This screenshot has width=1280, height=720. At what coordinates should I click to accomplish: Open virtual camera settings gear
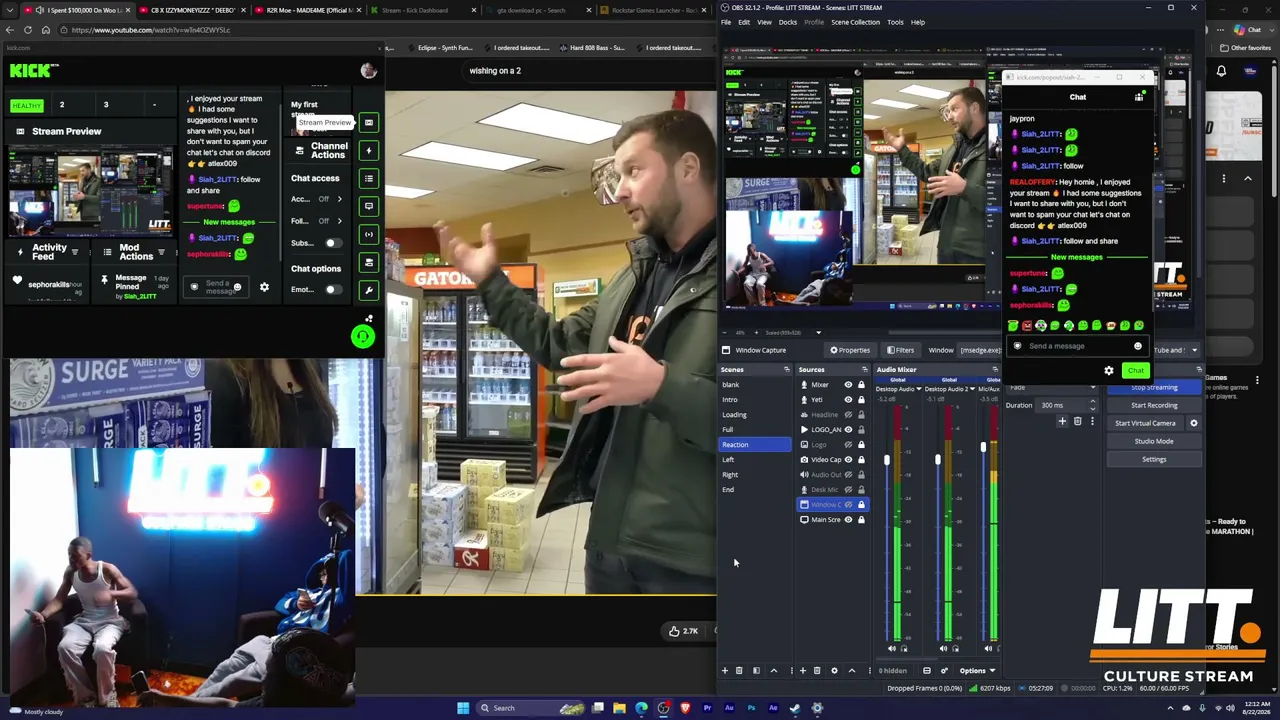coord(1193,423)
